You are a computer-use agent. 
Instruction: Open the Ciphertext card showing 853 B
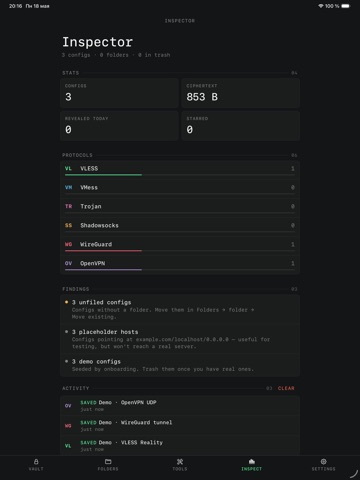(x=241, y=93)
